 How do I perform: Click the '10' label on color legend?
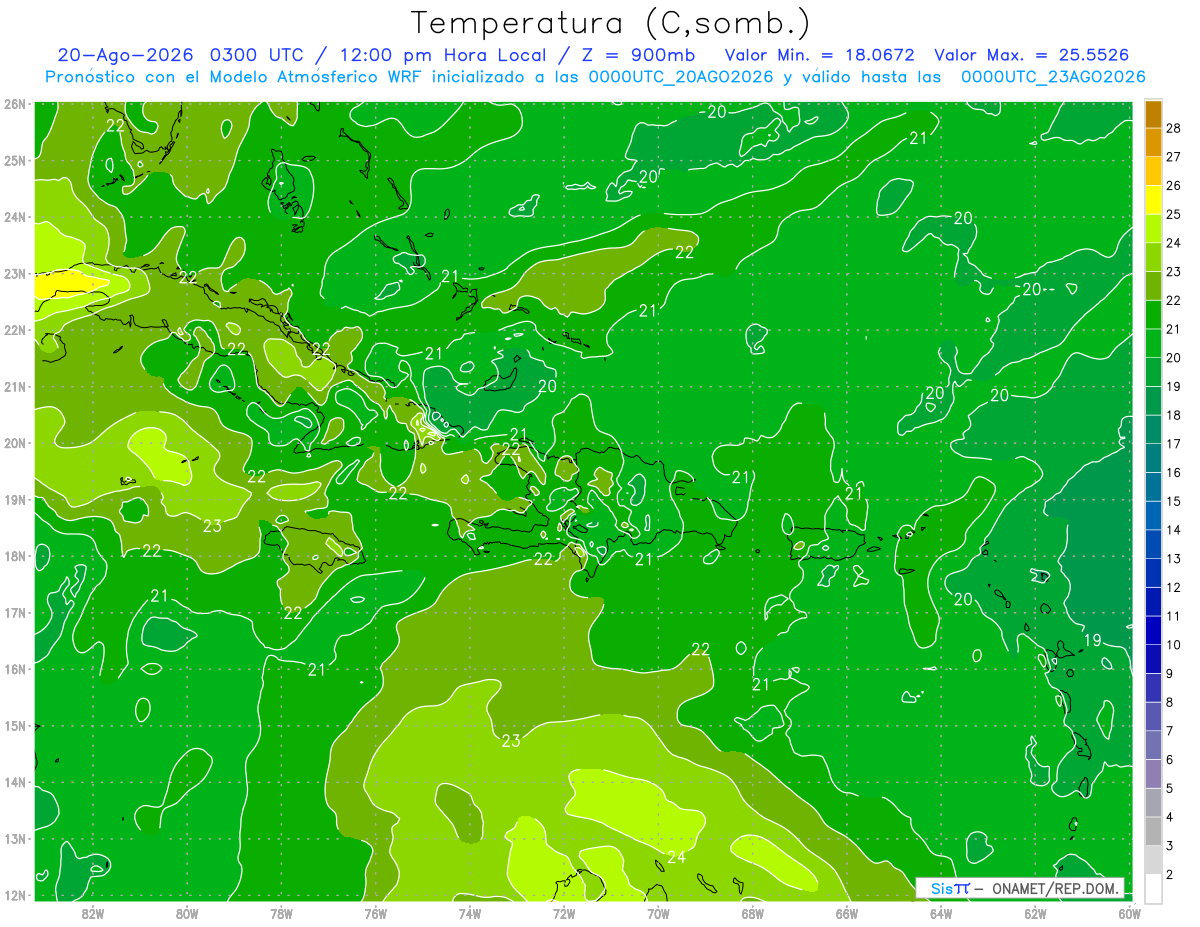pyautogui.click(x=1173, y=644)
